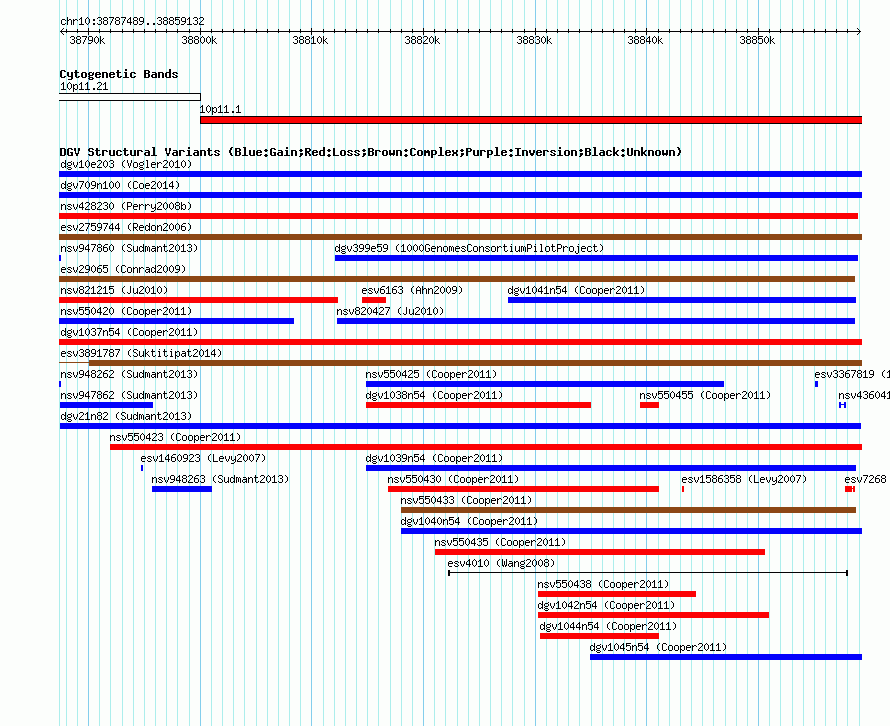Click the dgv1039n54 (Cooper2011) label
Image resolution: width=890 pixels, height=726 pixels.
click(x=434, y=458)
